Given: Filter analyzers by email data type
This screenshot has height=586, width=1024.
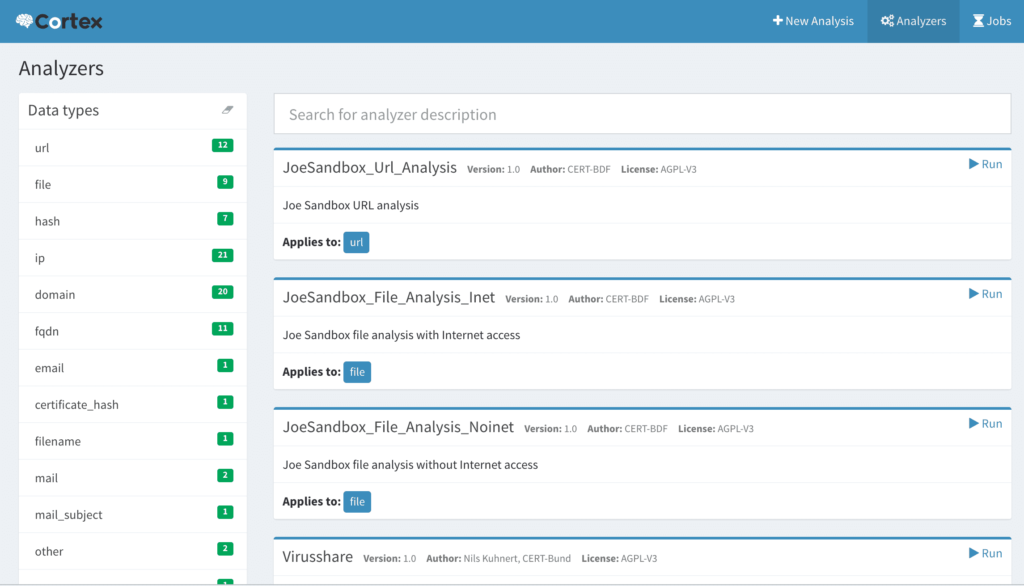Looking at the screenshot, I should click(133, 367).
